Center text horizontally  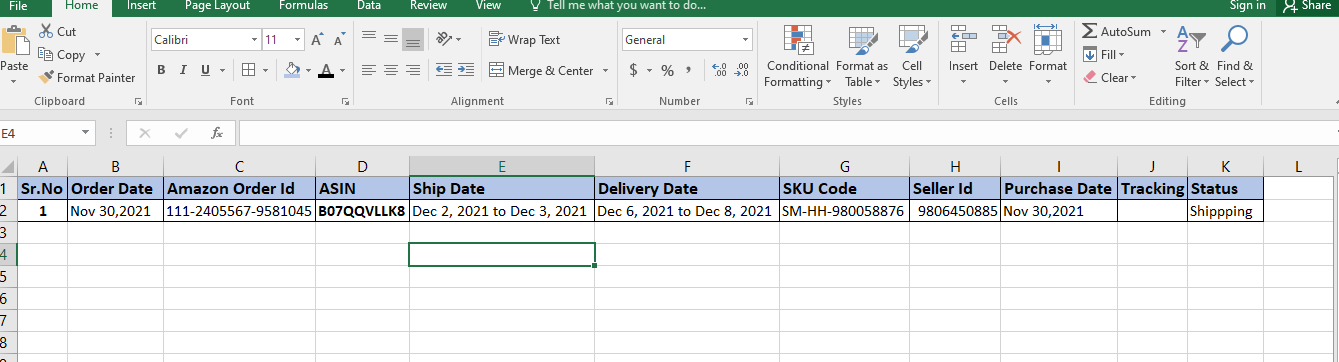tap(390, 70)
